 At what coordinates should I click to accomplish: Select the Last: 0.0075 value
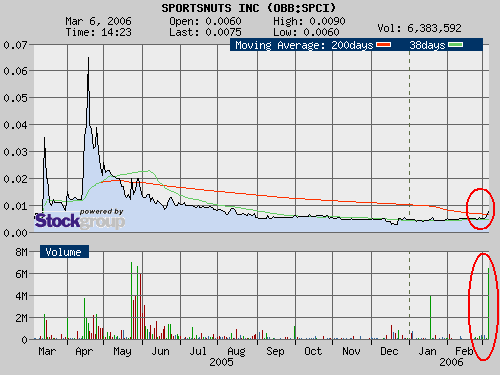coord(205,32)
